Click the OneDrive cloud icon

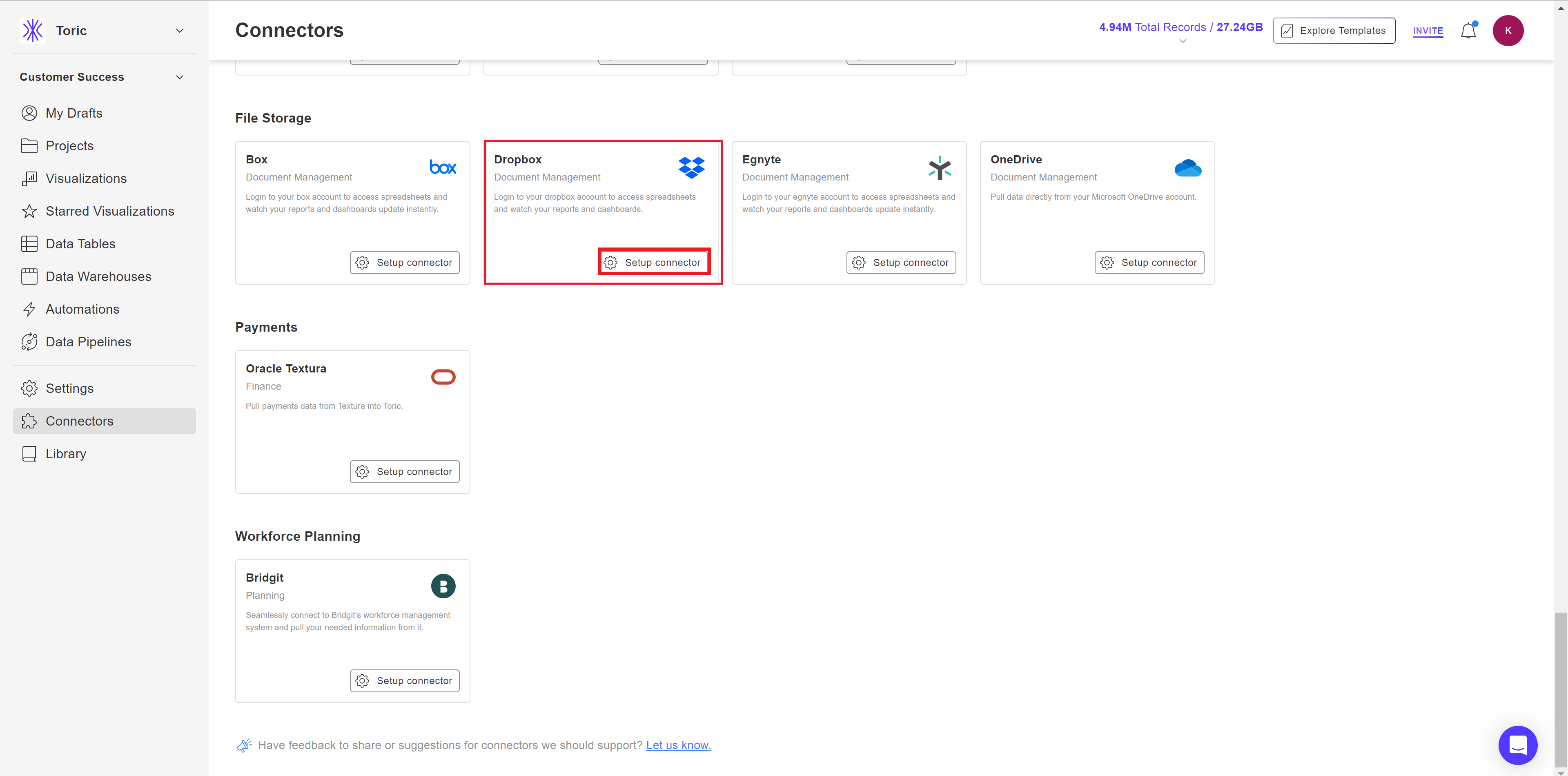tap(1188, 168)
